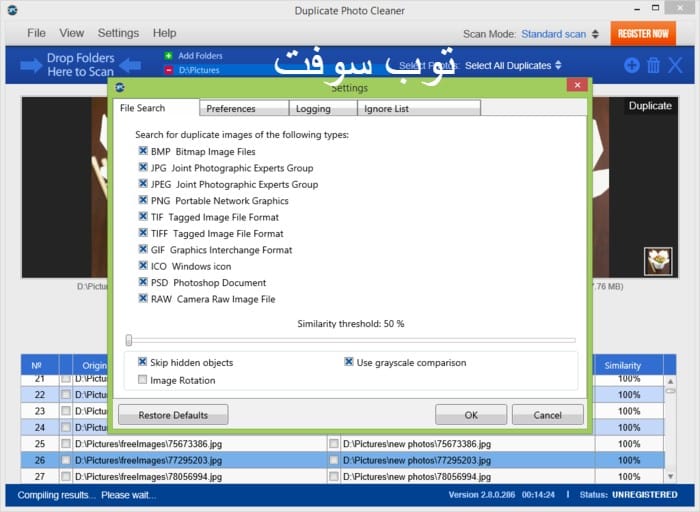
Task: Click the Restore Defaults button
Action: 173,415
